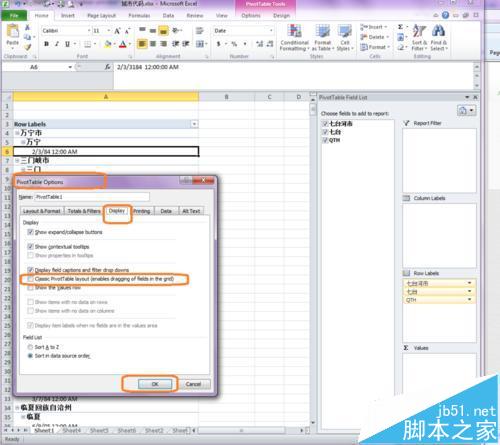
Task: Open Find & Select menu
Action: tap(439, 38)
